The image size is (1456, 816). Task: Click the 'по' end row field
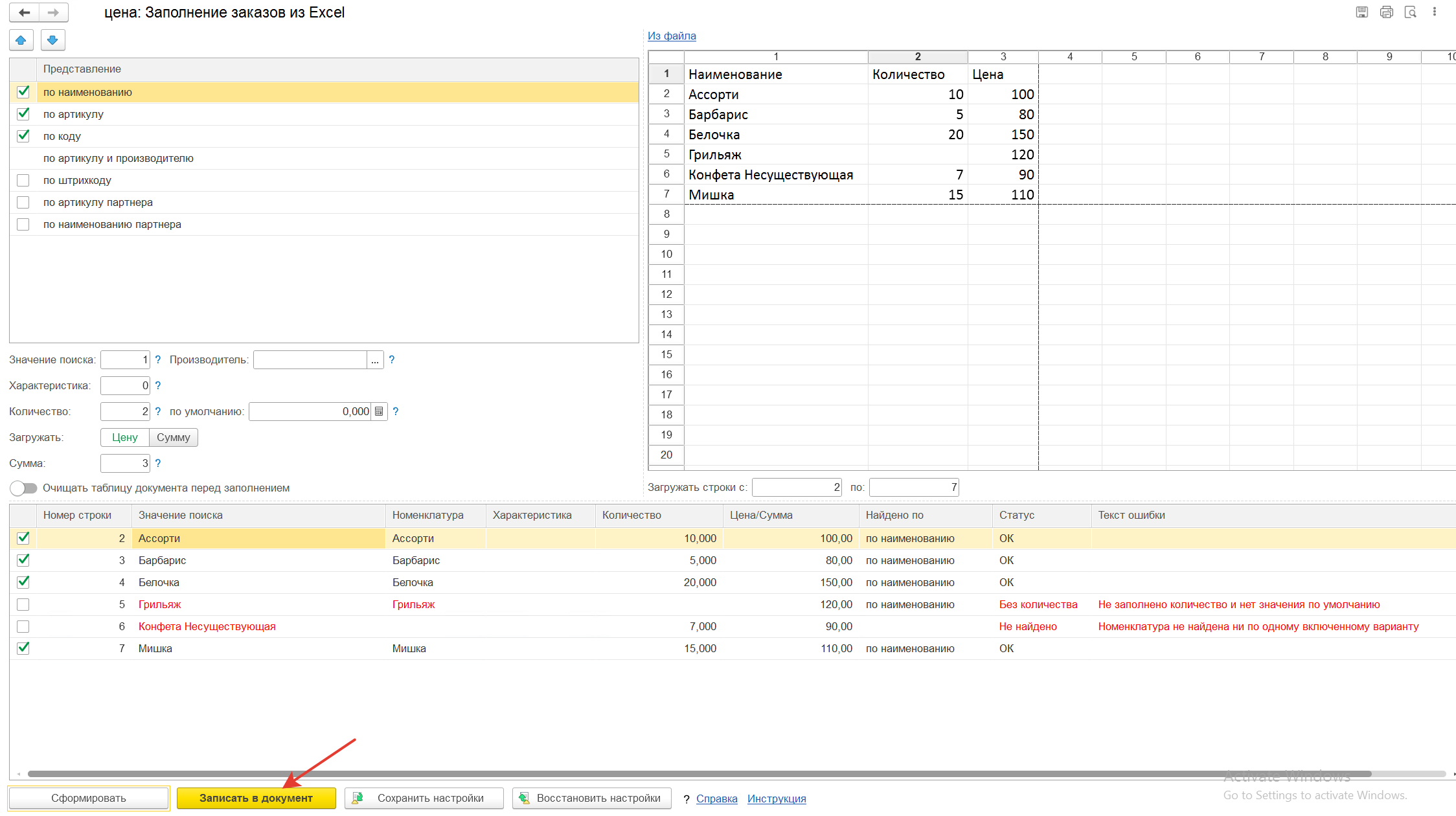[914, 487]
